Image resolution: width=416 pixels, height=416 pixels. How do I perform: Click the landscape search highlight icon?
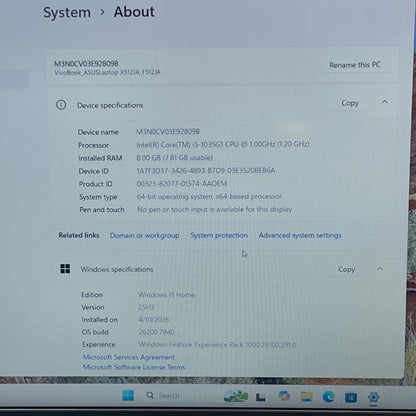[236, 396]
